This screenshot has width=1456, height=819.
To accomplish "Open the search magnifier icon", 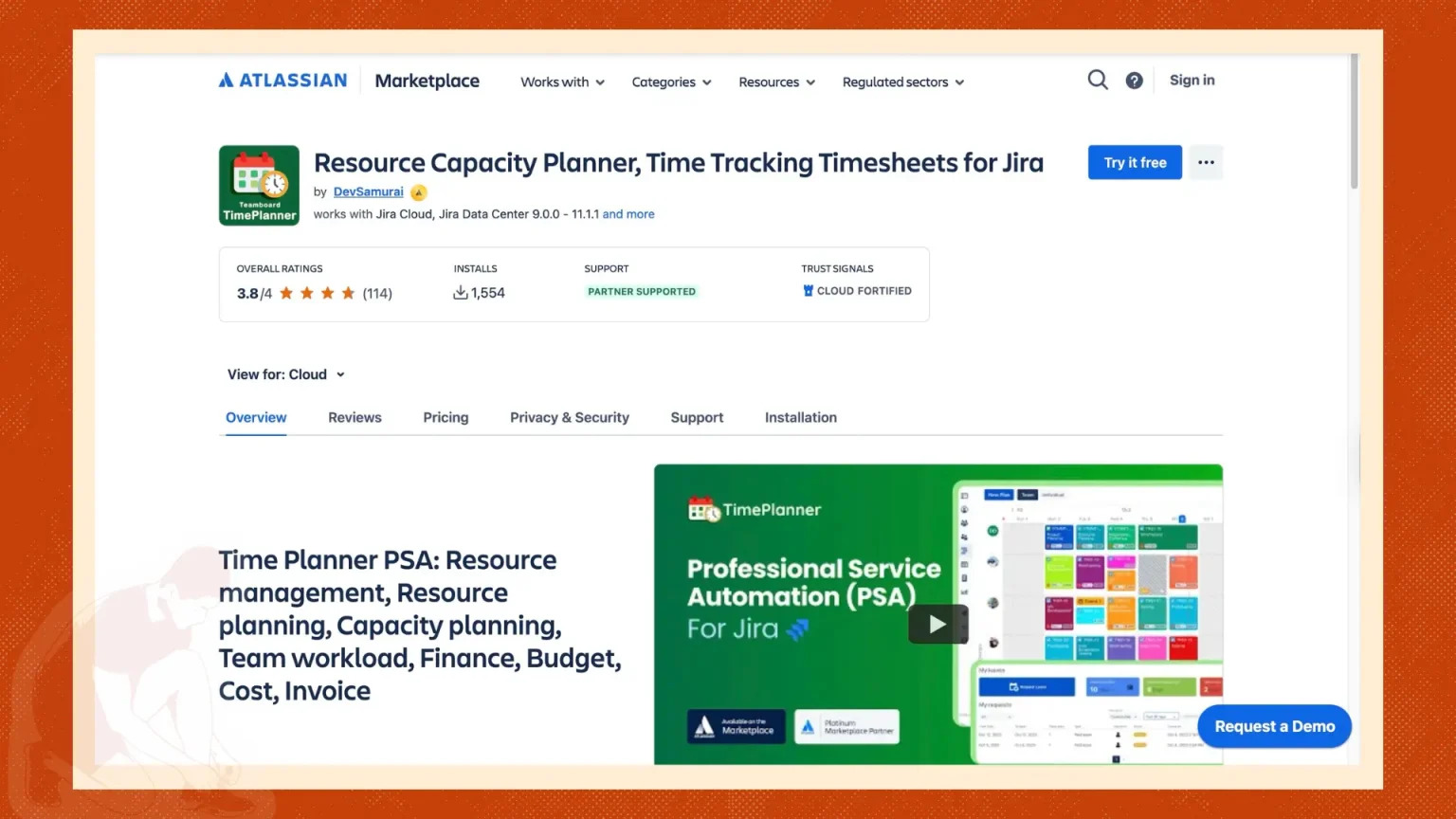I will (x=1098, y=80).
